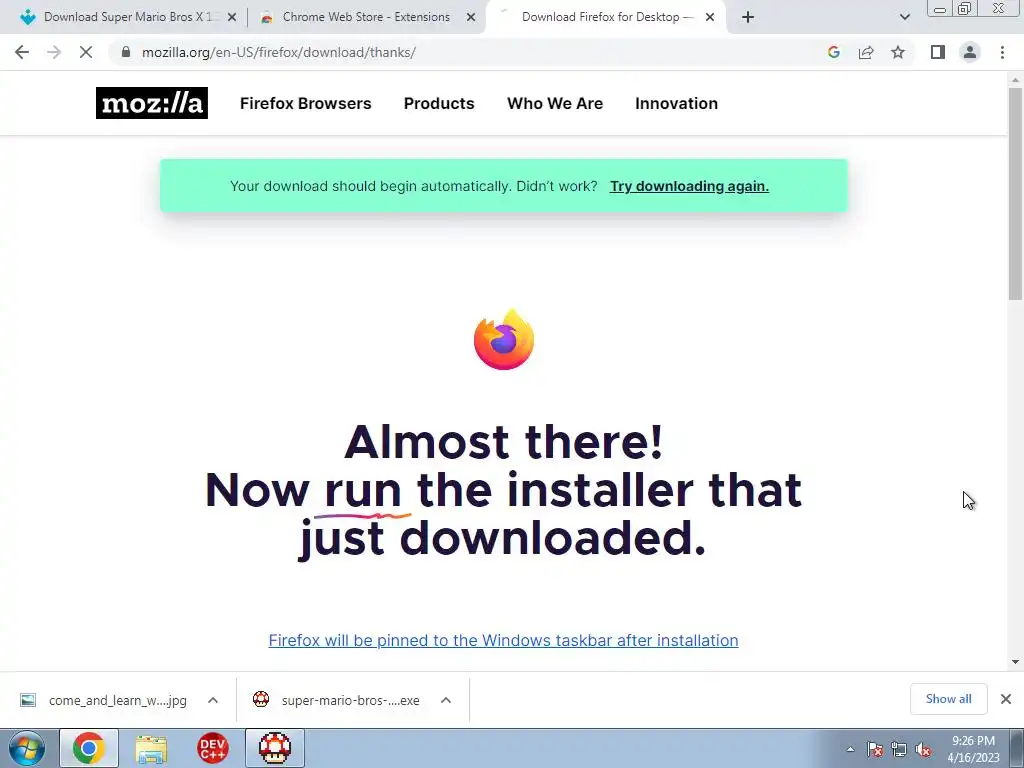1024x768 pixels.
Task: Share this page icon
Action: [x=866, y=52]
